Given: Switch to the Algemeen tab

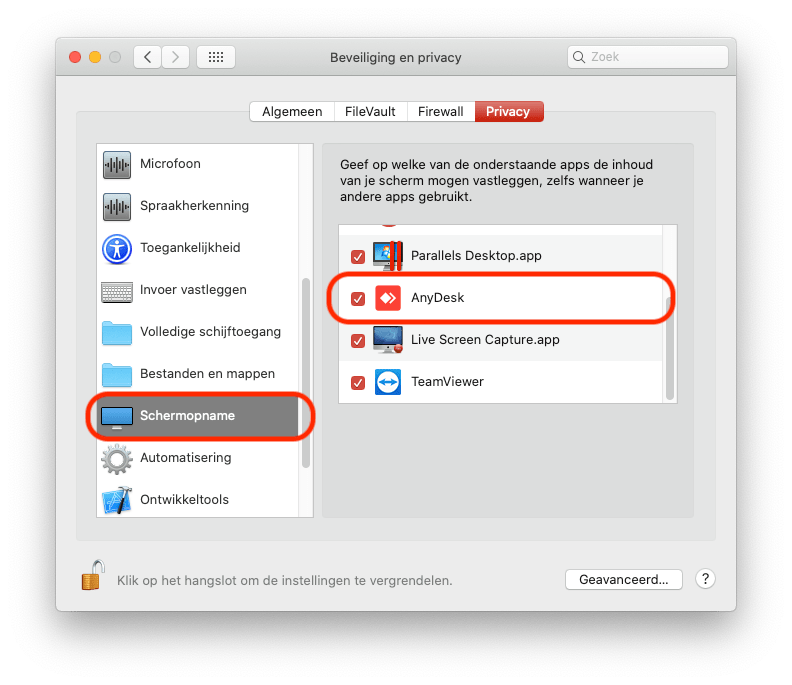Looking at the screenshot, I should pyautogui.click(x=292, y=112).
